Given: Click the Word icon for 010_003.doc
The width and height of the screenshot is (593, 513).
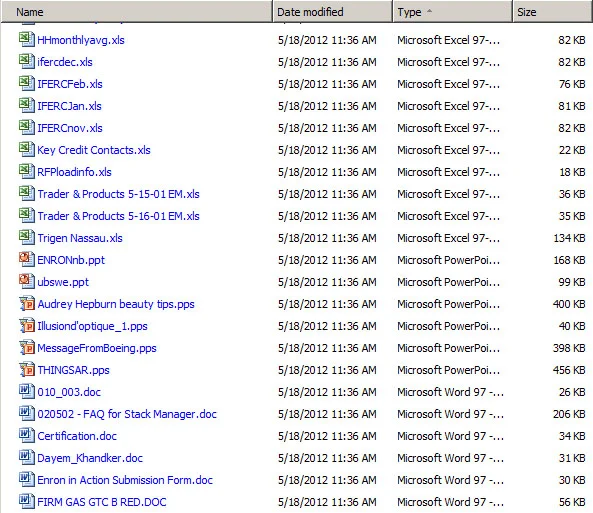Looking at the screenshot, I should pos(26,391).
